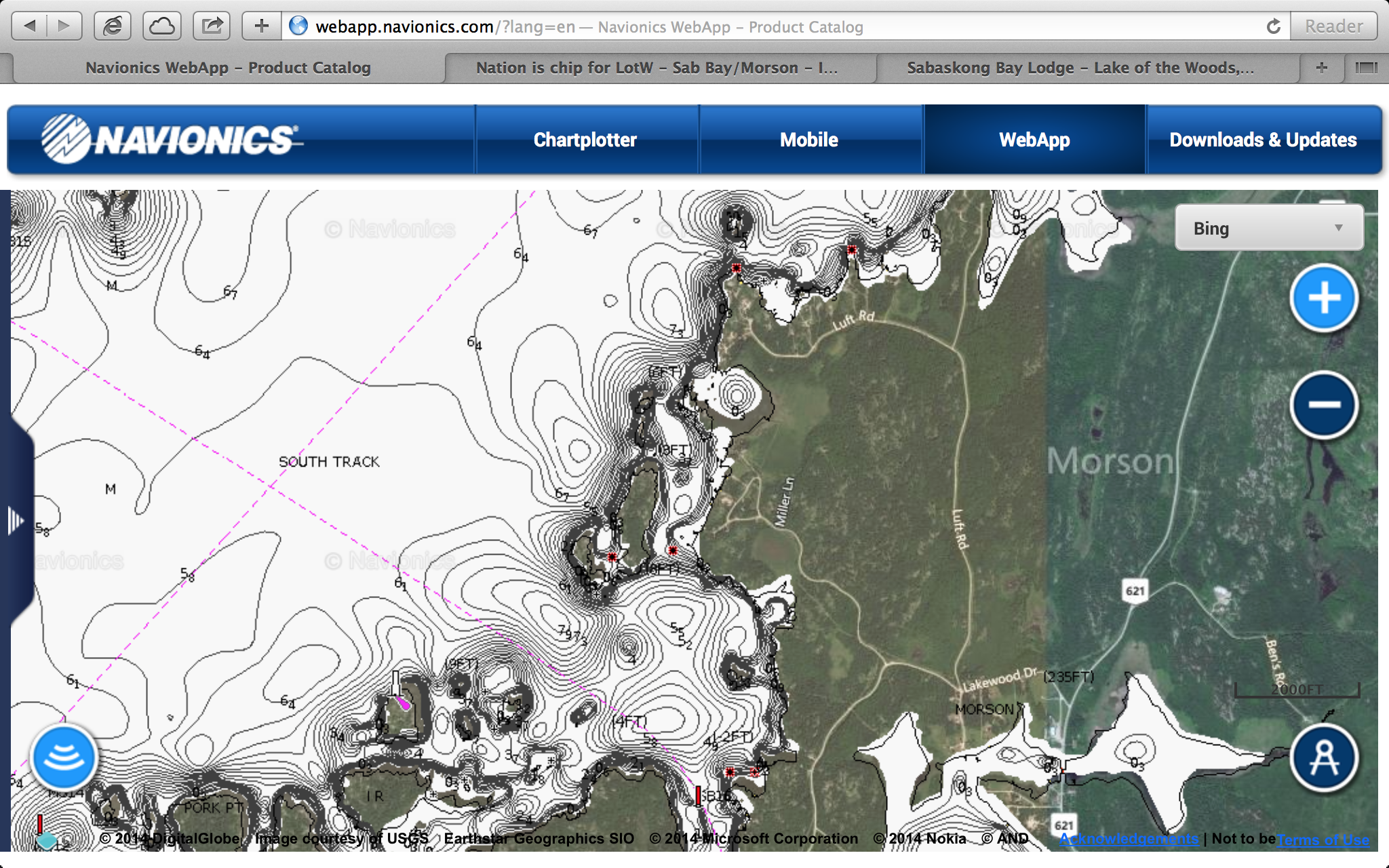Open the reading list icon in toolbar

112,26
